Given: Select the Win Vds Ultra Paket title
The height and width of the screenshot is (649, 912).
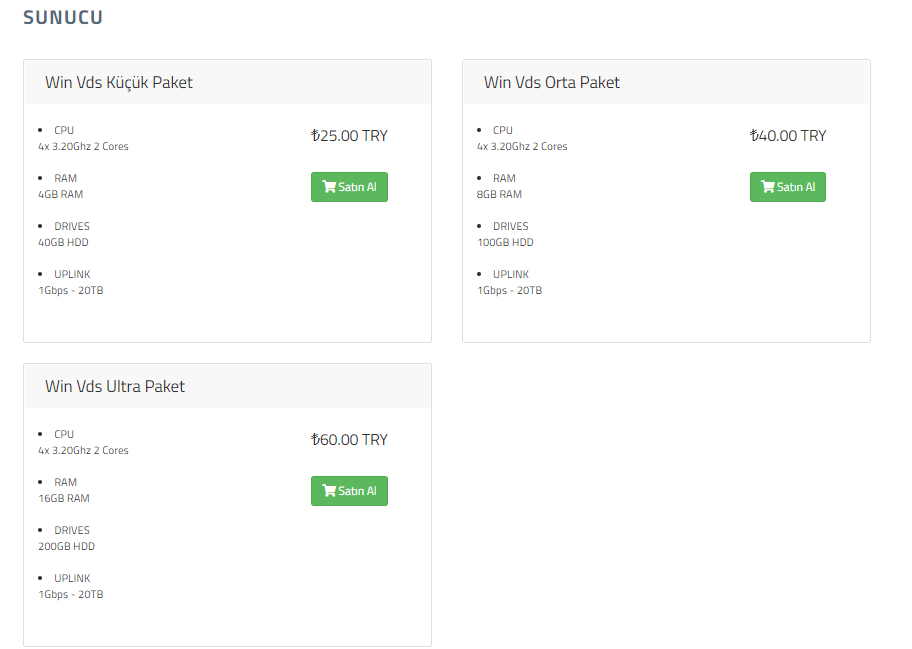Looking at the screenshot, I should (x=115, y=387).
